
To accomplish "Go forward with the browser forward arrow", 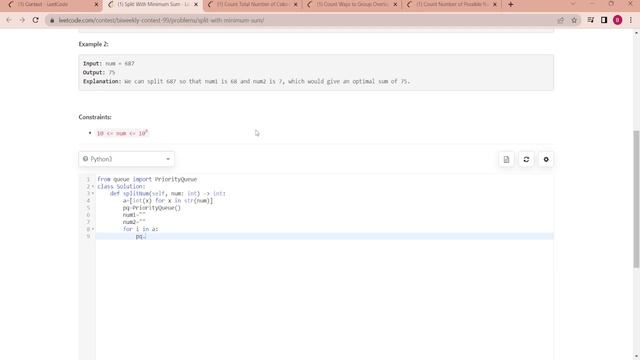I will [x=22, y=20].
